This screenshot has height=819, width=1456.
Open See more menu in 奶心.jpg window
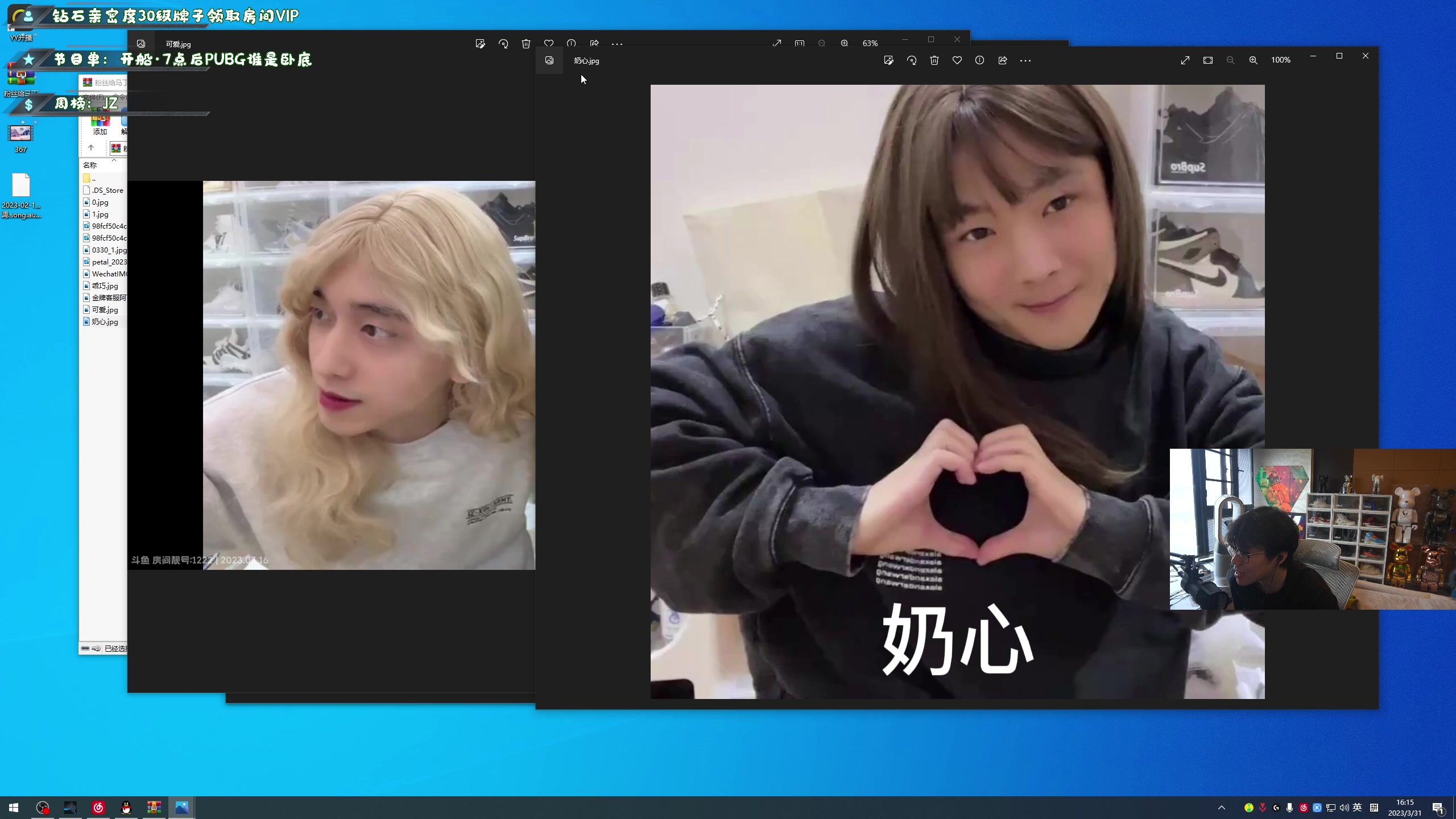1025,60
